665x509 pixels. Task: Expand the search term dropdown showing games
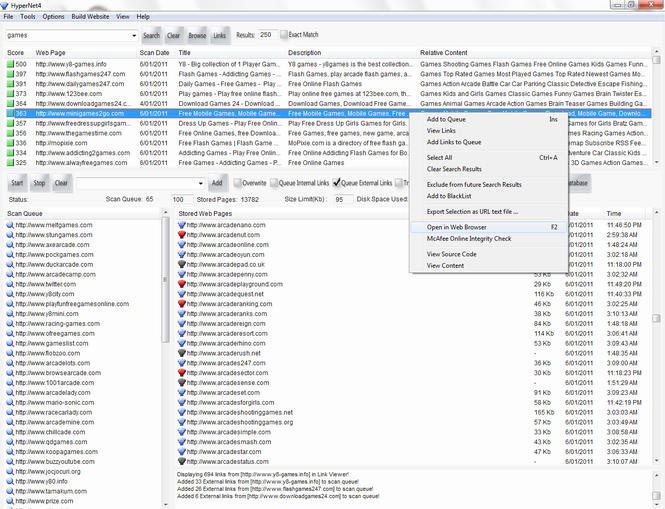pos(134,36)
